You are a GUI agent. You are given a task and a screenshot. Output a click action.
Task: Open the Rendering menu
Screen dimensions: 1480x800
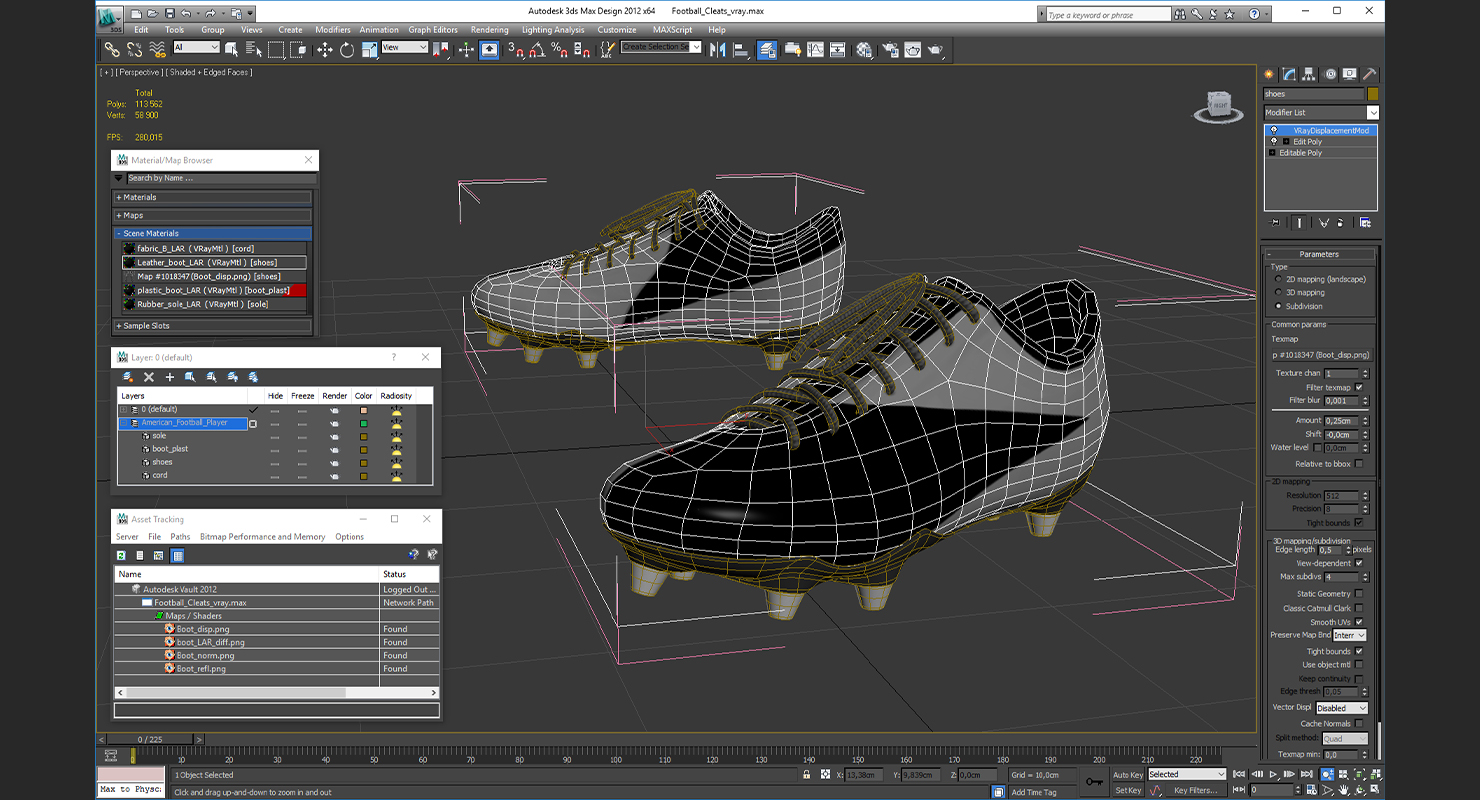tap(489, 30)
